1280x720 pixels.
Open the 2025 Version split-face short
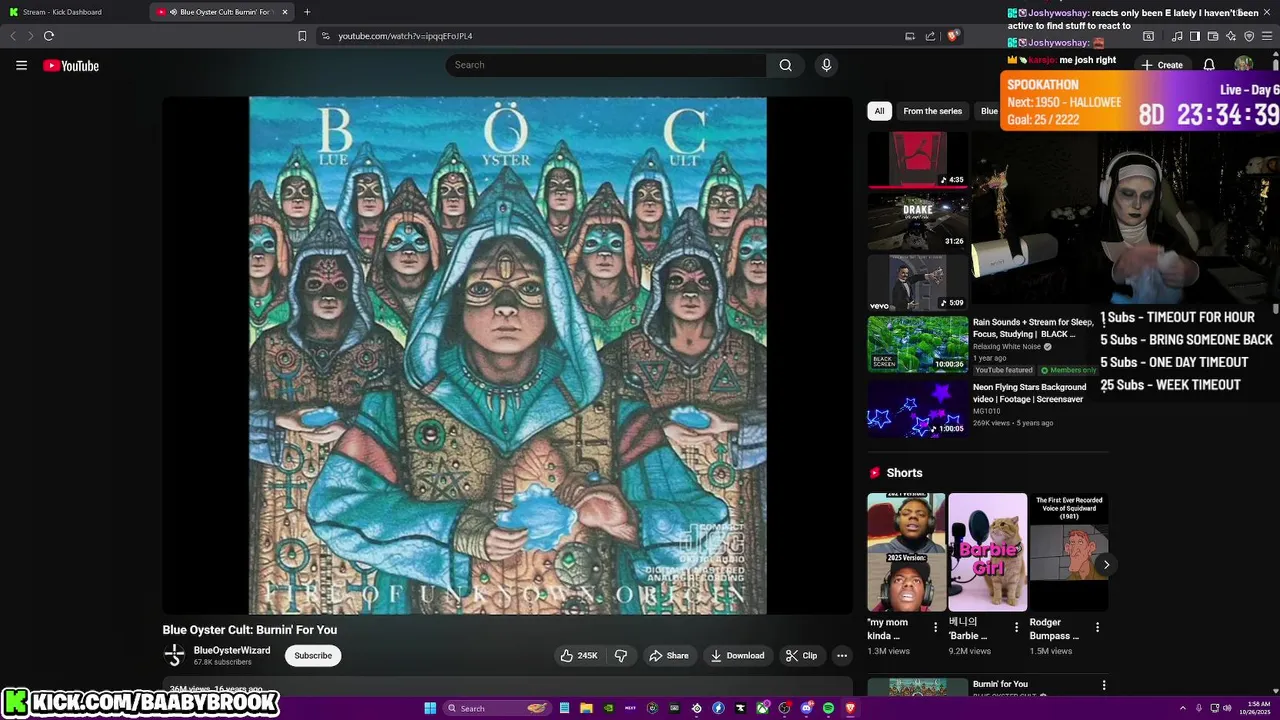pos(906,552)
